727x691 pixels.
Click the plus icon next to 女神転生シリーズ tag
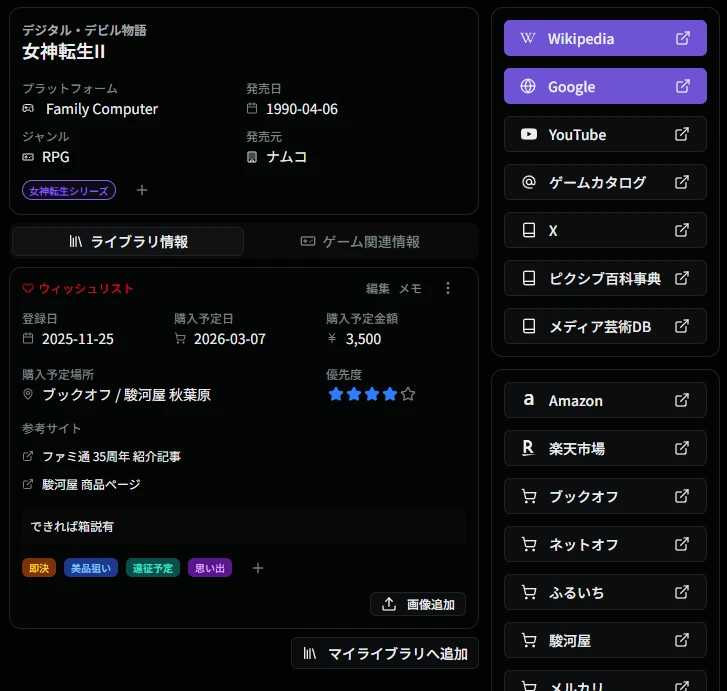point(142,190)
